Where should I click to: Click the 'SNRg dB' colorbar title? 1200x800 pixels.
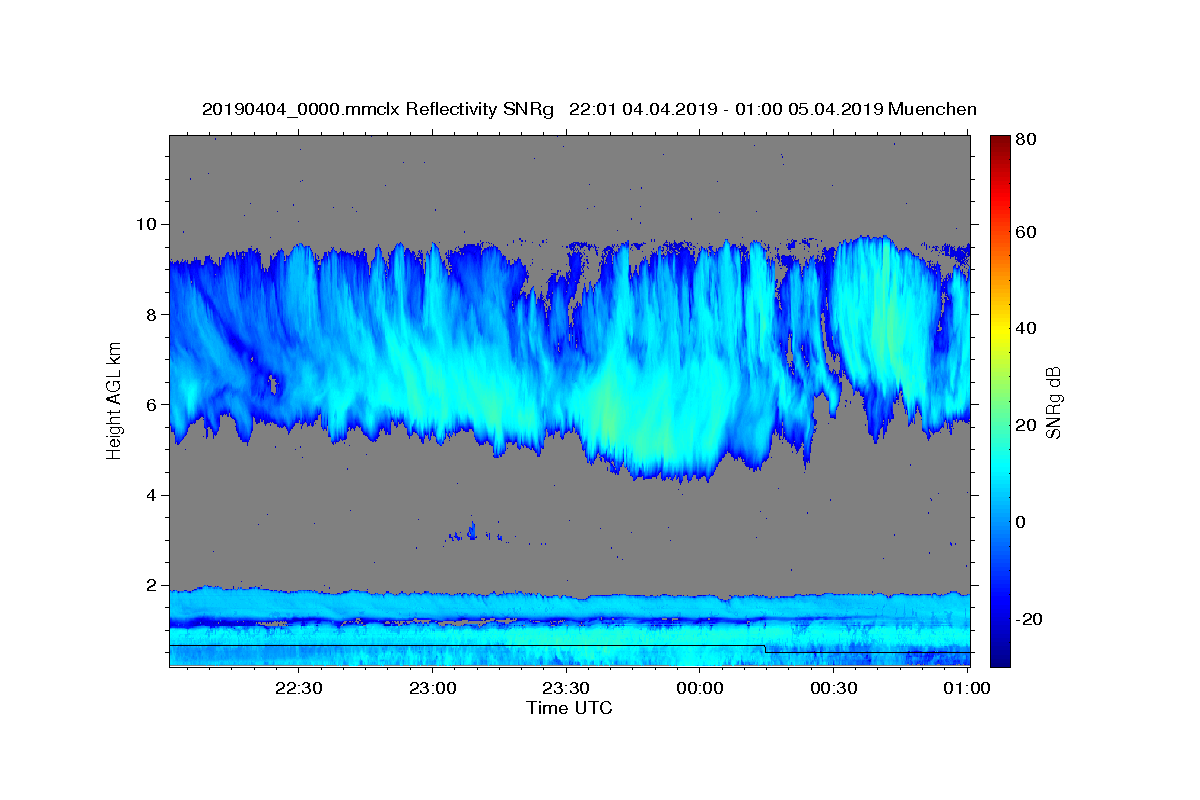1054,401
